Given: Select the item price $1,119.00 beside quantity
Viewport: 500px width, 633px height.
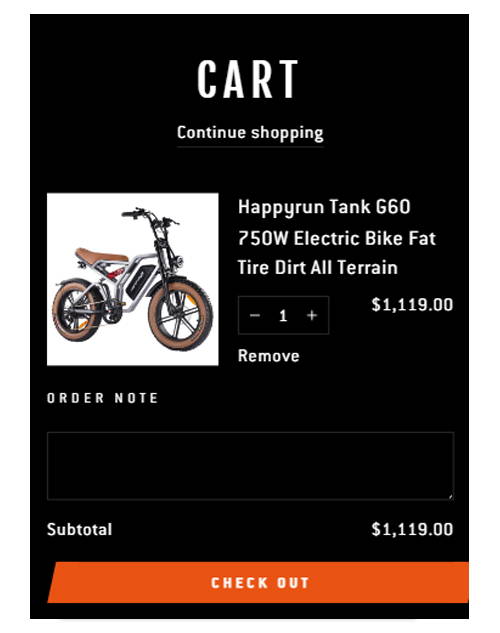Looking at the screenshot, I should (x=412, y=305).
